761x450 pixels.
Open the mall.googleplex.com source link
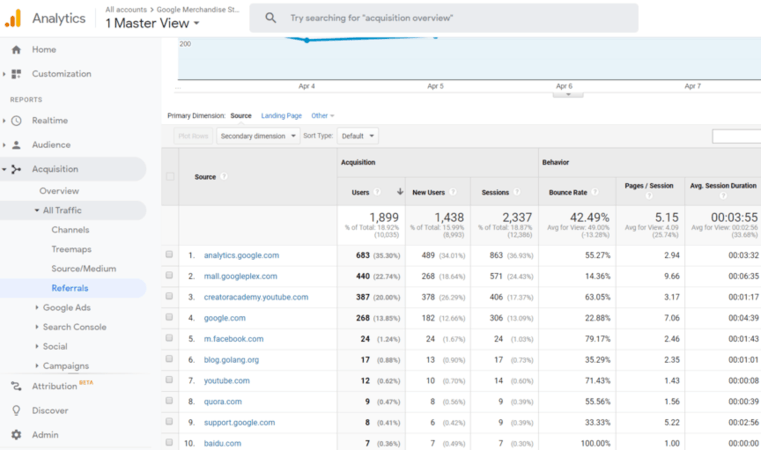(240, 276)
